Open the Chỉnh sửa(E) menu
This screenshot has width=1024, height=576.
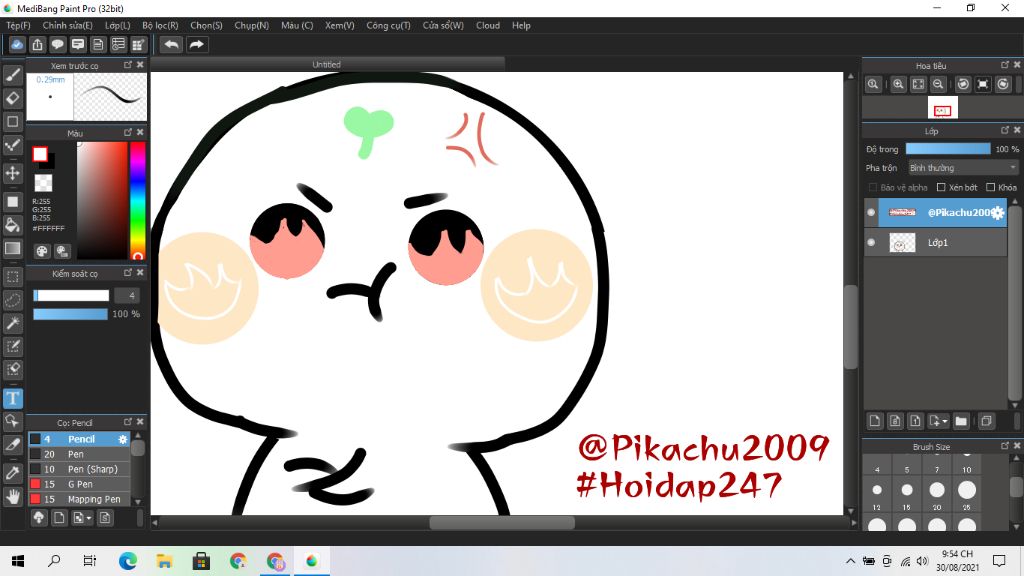pyautogui.click(x=67, y=25)
